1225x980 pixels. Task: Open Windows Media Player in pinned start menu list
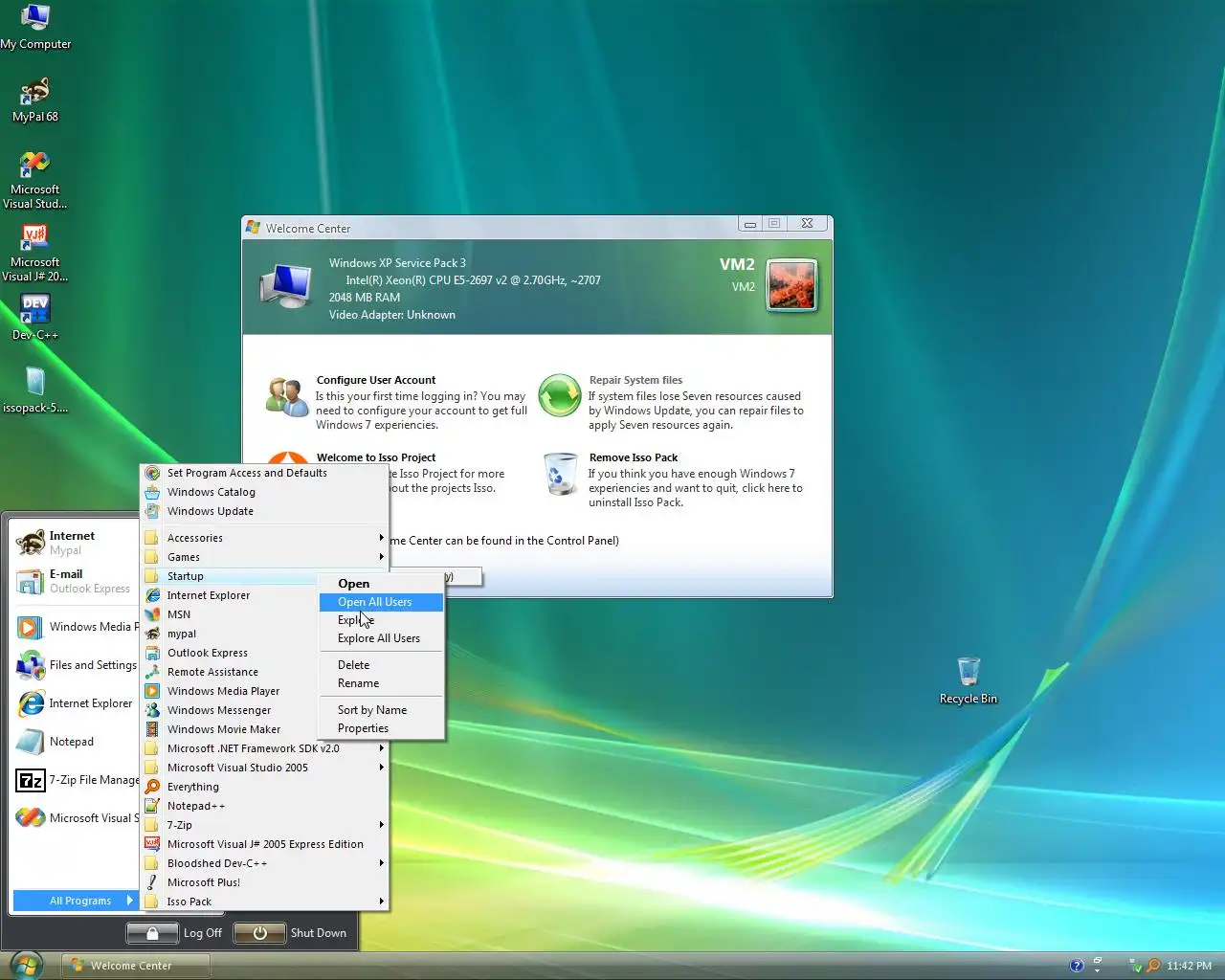(x=77, y=627)
